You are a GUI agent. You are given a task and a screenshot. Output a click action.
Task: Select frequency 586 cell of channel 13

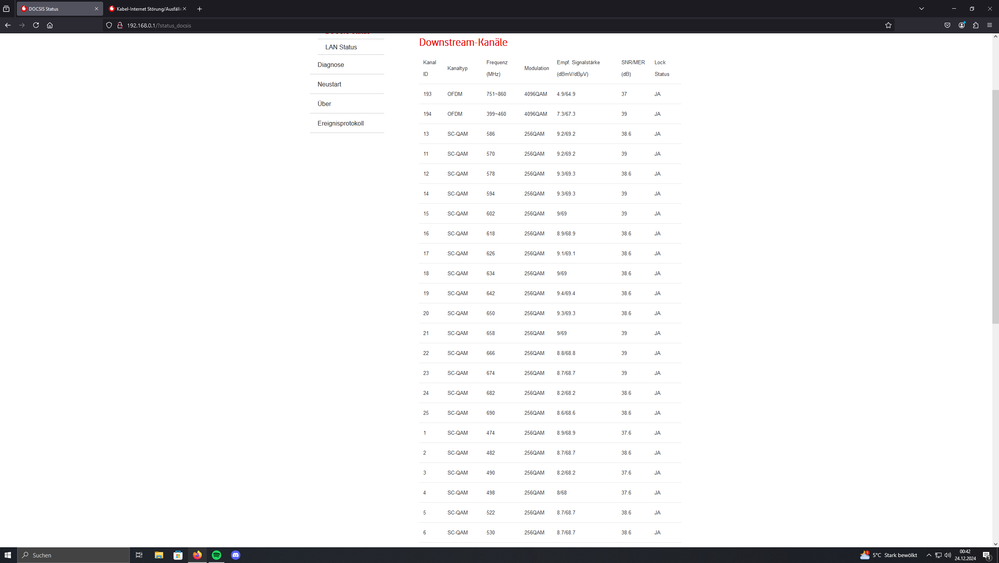(491, 134)
